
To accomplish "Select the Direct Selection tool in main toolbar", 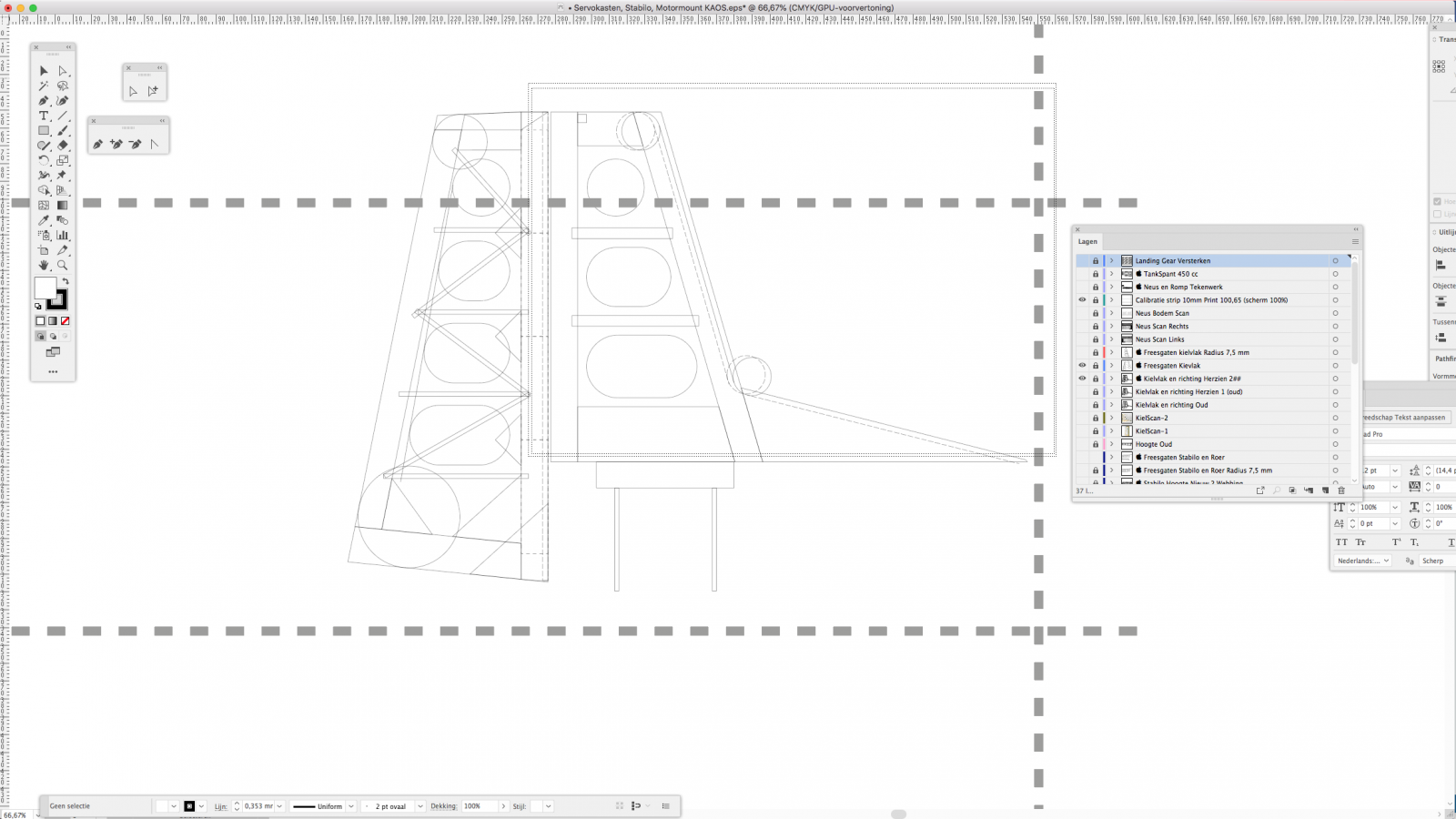I will (x=63, y=71).
